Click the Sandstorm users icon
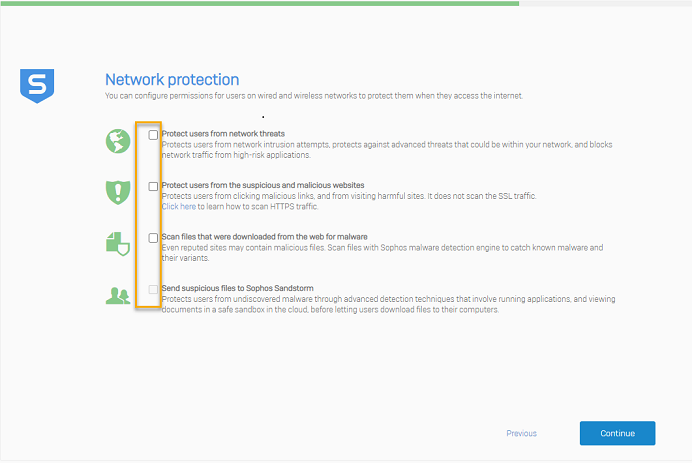This screenshot has width=692, height=463. pyautogui.click(x=118, y=295)
